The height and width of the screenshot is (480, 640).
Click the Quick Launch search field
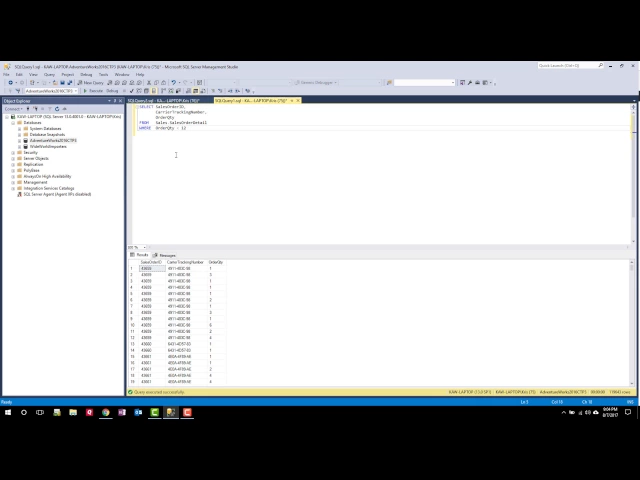570,65
